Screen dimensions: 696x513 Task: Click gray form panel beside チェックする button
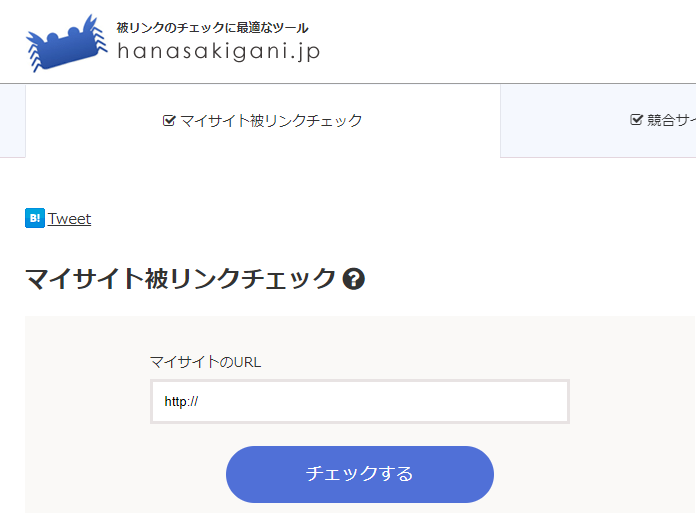590,474
